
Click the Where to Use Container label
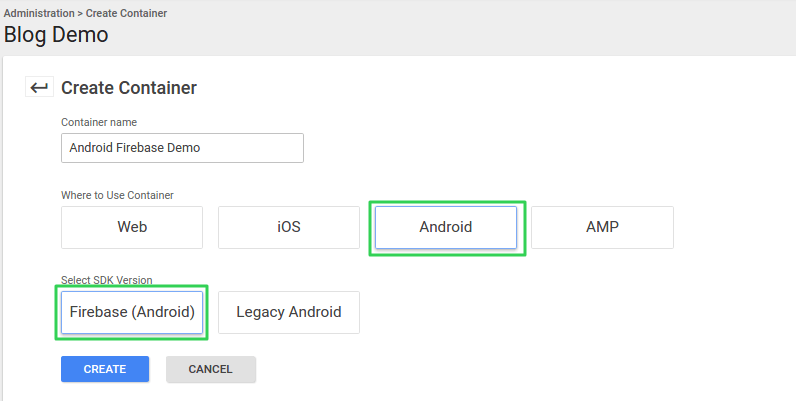click(x=117, y=195)
